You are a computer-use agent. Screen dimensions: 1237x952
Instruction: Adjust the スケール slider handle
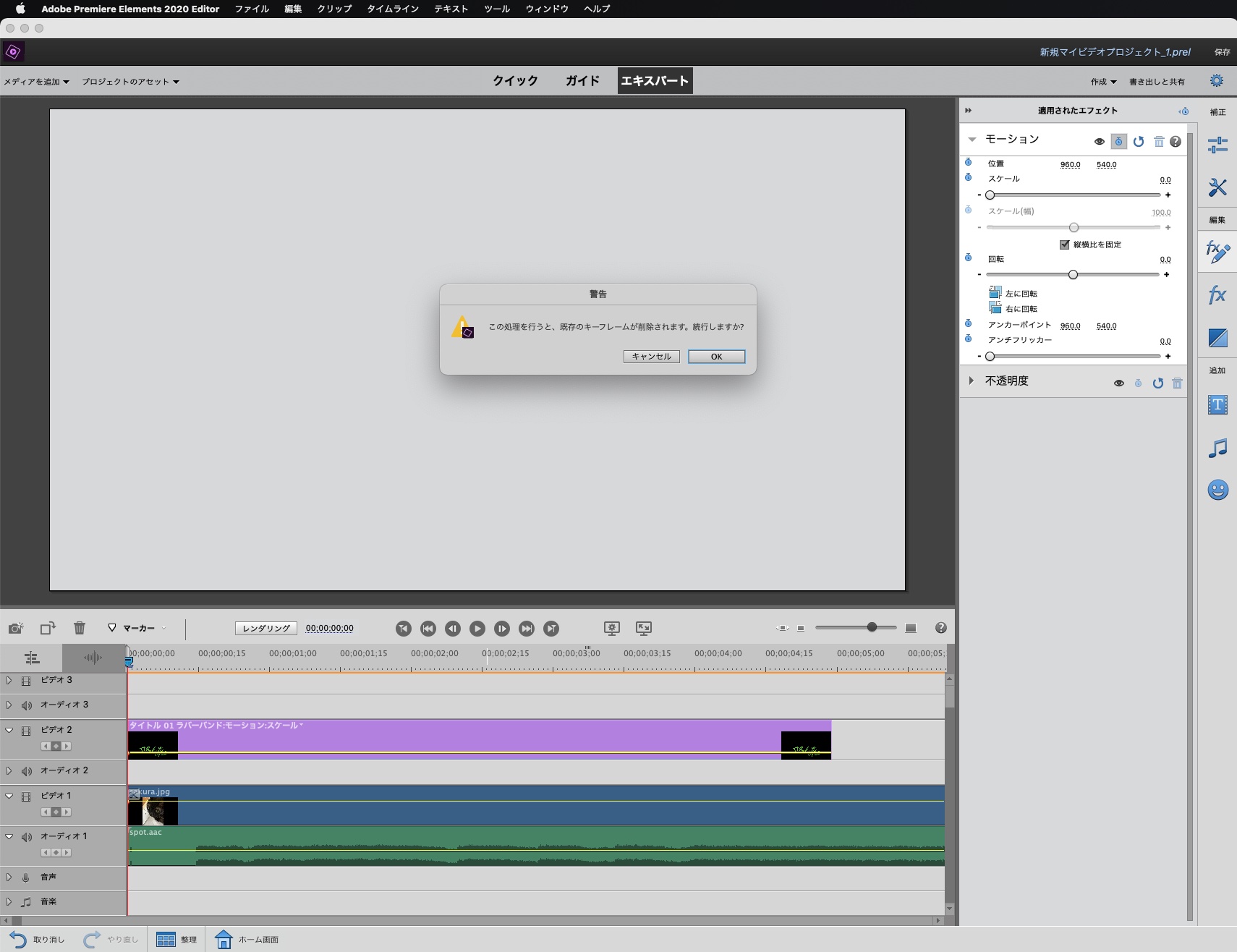(990, 195)
